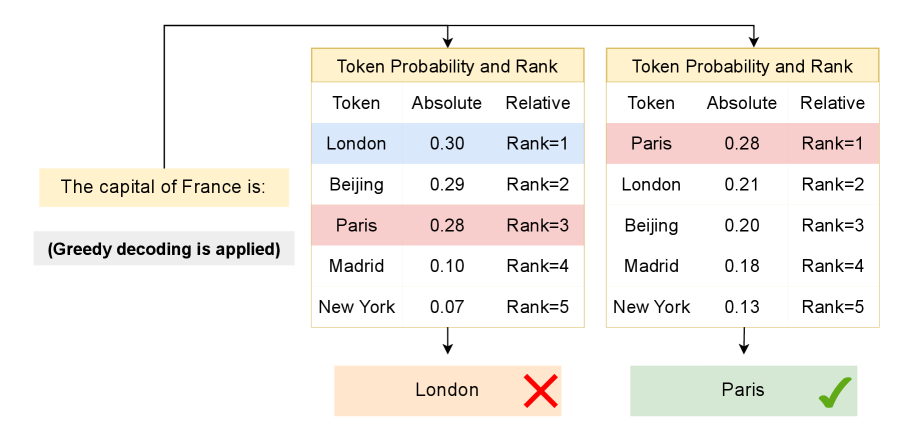
Task: Click the green Paris output box
Action: click(x=743, y=390)
